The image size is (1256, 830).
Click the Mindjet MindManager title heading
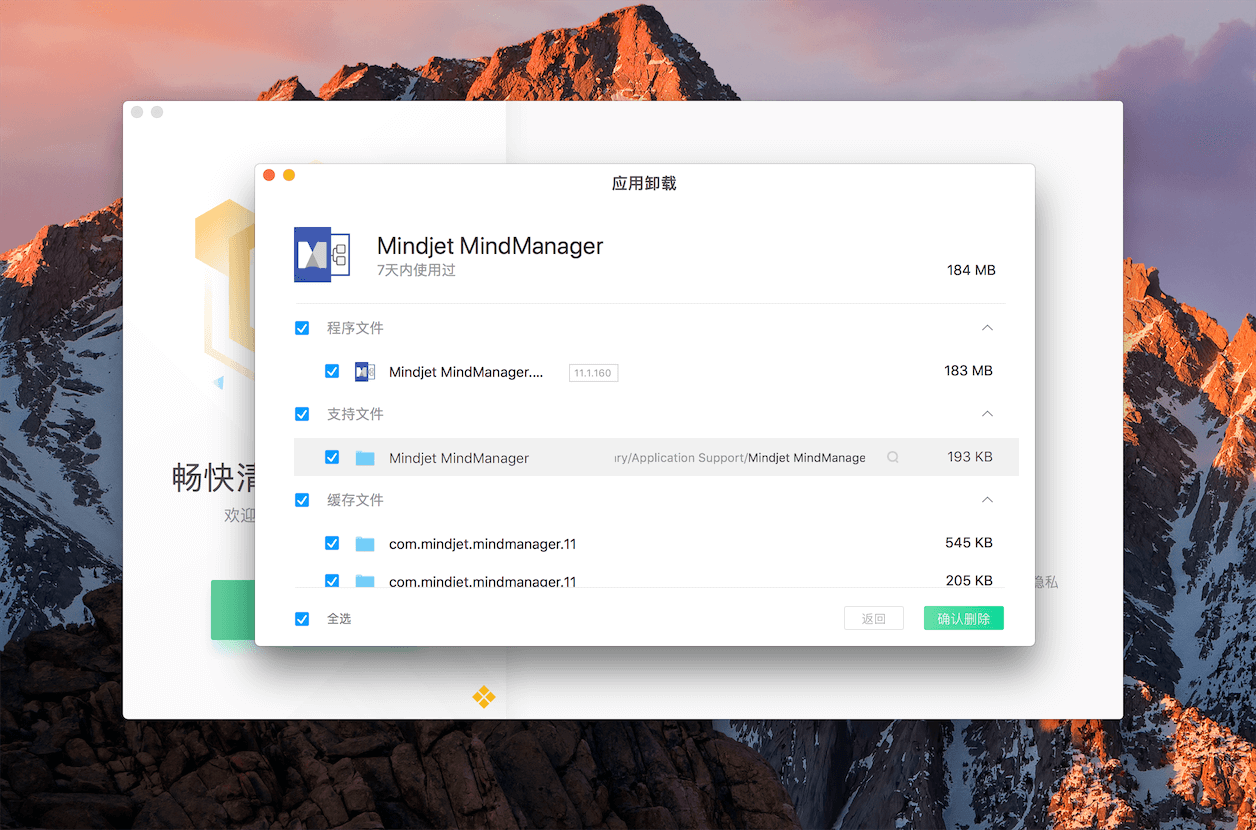(490, 245)
